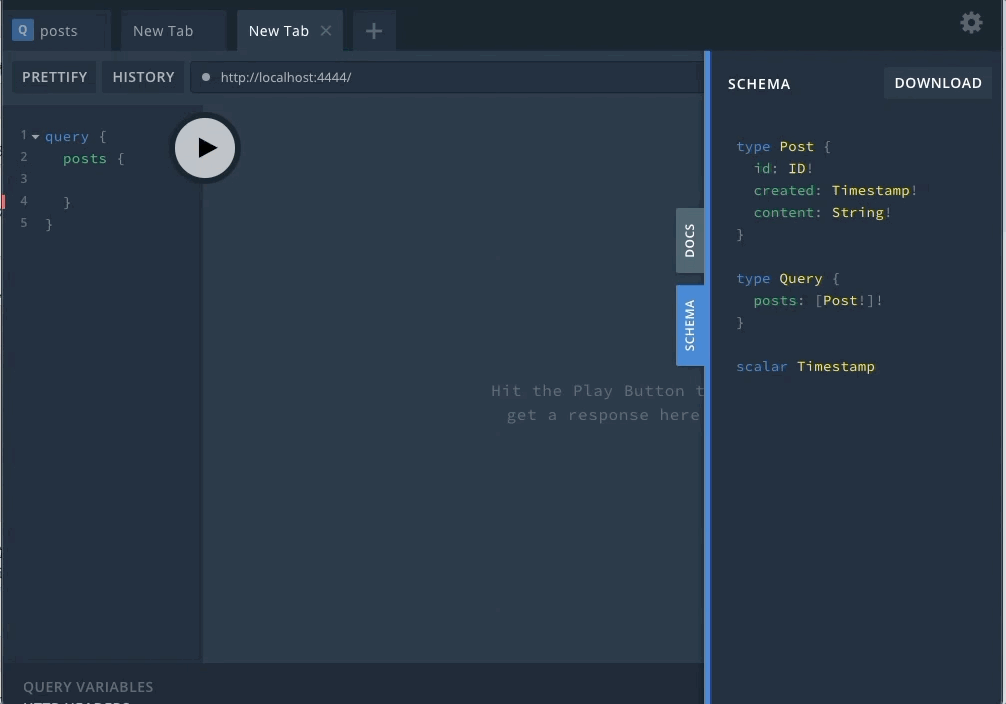This screenshot has height=704, width=1006.
Task: Open query History
Action: 143,77
